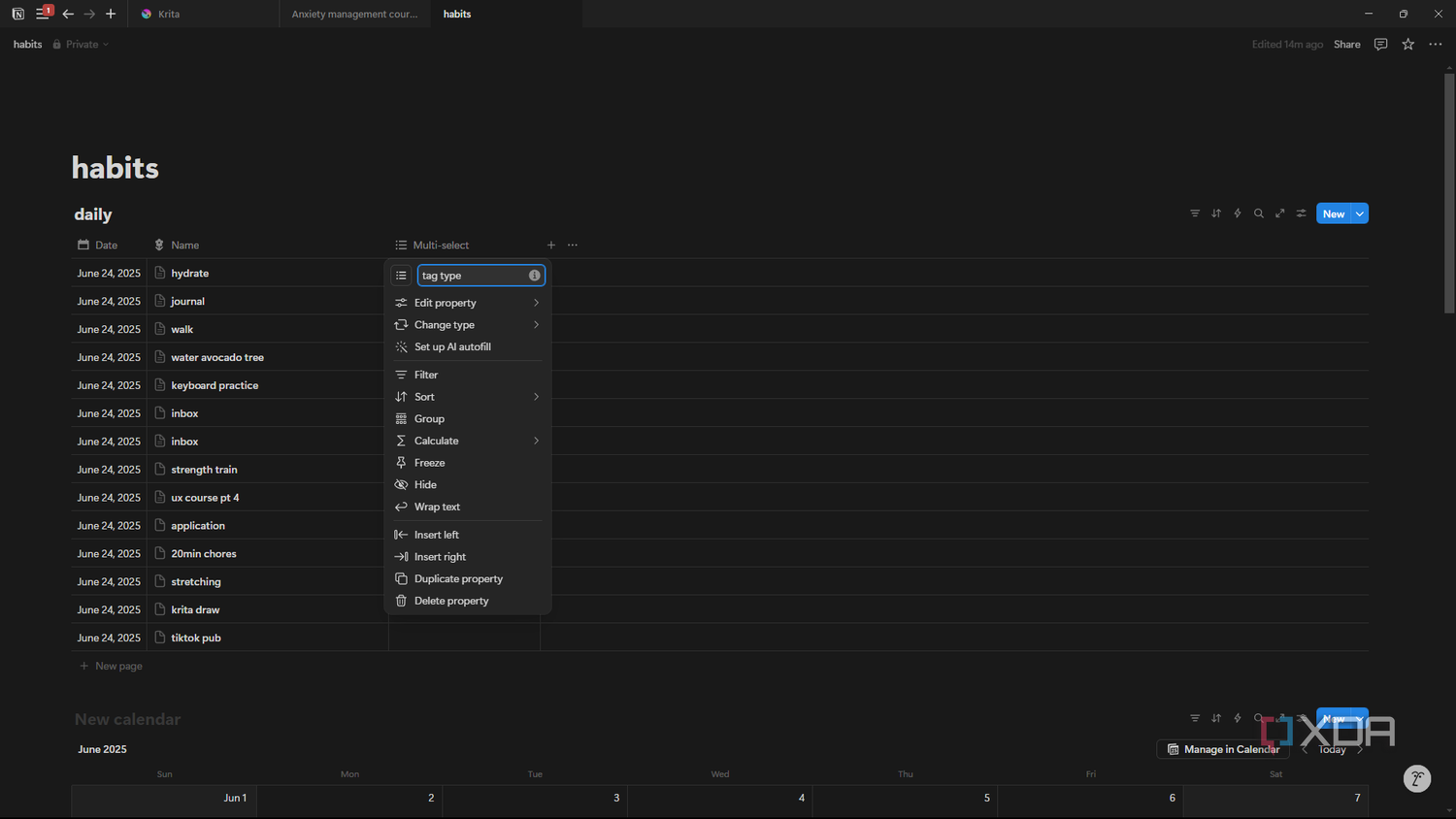Favorite this page with the star icon

coord(1407,45)
